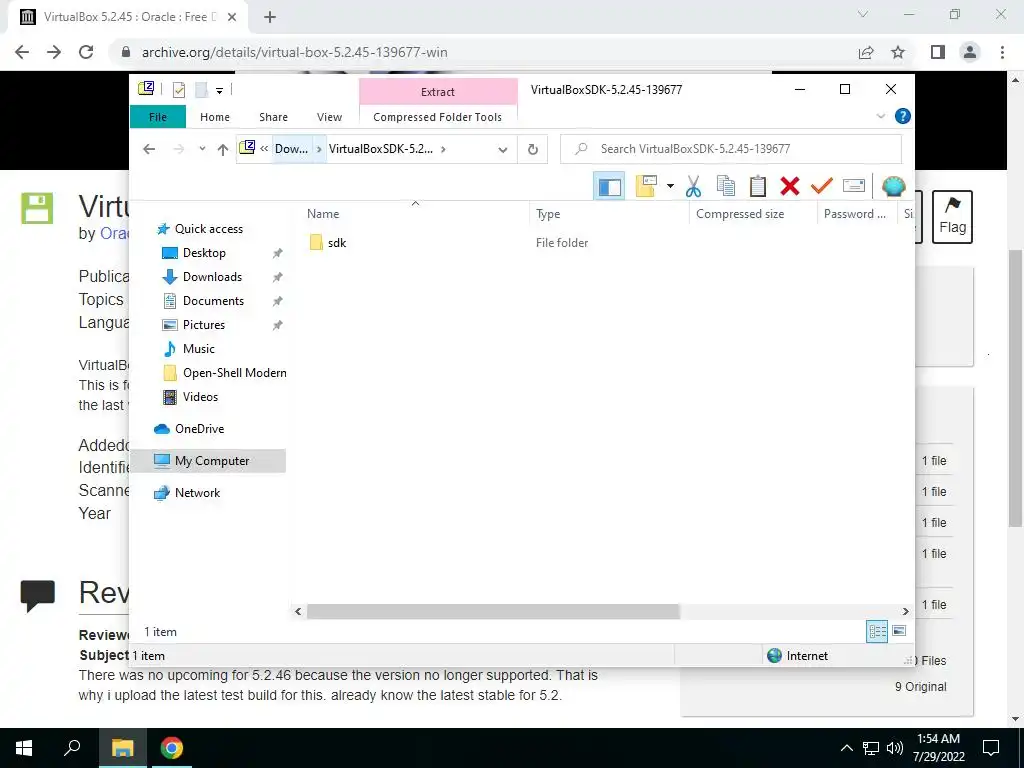Viewport: 1024px width, 768px height.
Task: Switch to Large icons view
Action: 899,631
